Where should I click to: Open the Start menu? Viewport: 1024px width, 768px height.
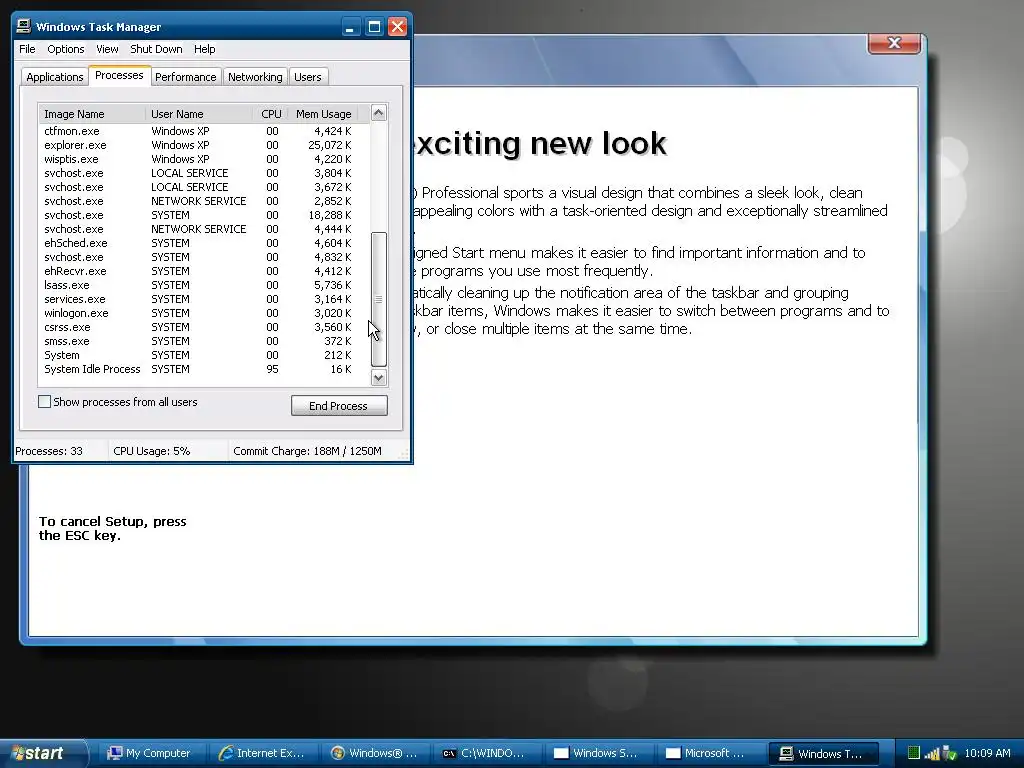point(43,754)
